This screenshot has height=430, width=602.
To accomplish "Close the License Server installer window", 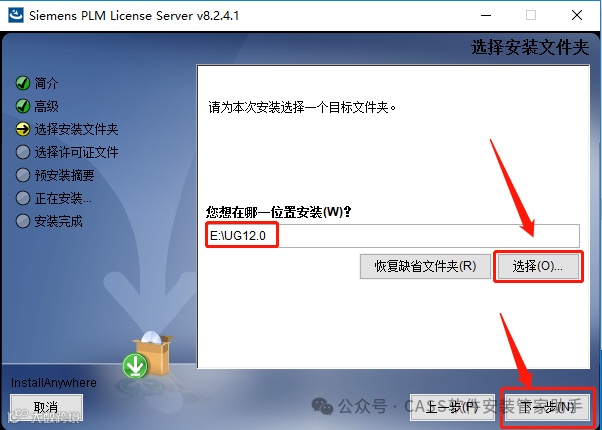I will click(577, 15).
